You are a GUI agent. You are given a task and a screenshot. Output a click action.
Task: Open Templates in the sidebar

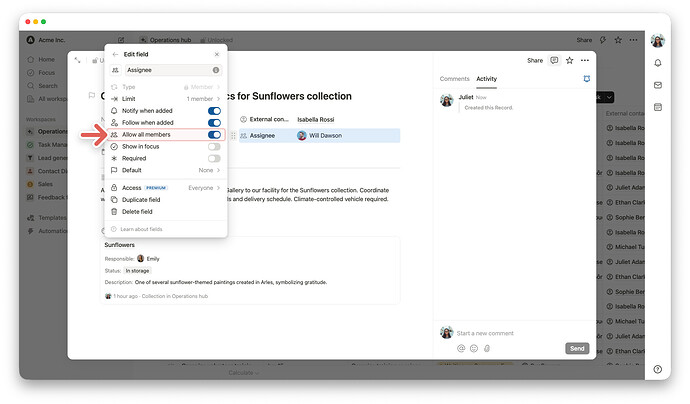(47, 218)
